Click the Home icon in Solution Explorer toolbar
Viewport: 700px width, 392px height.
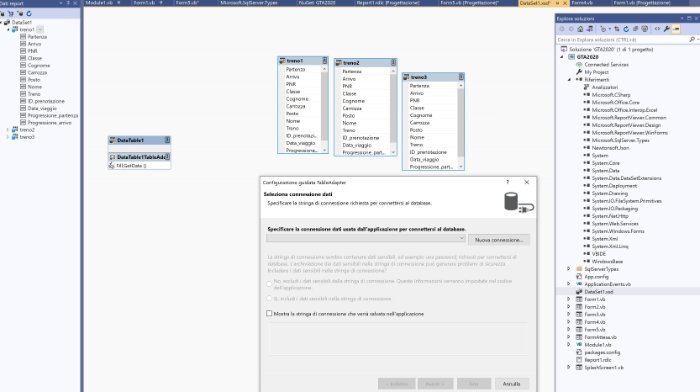(580, 29)
